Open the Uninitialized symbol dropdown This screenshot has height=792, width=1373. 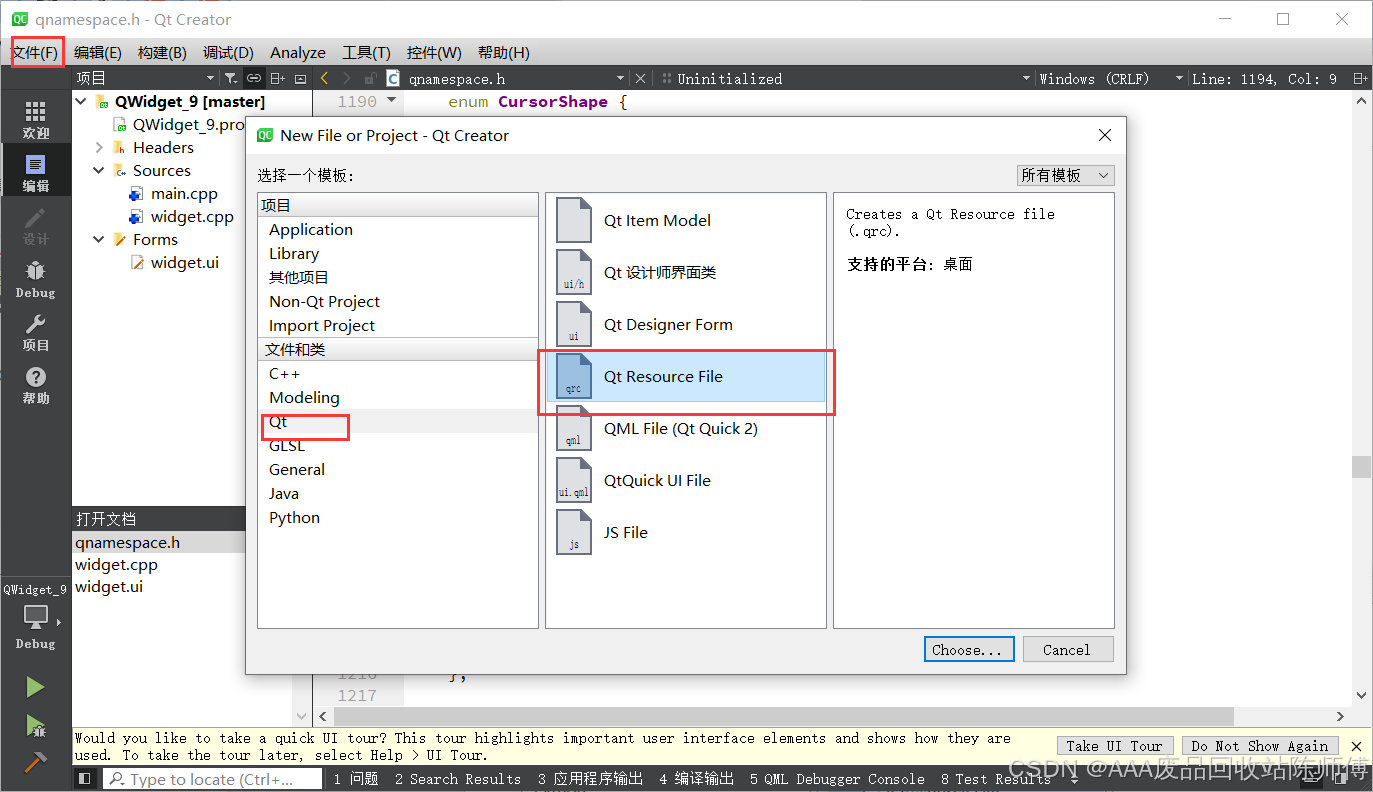[854, 78]
